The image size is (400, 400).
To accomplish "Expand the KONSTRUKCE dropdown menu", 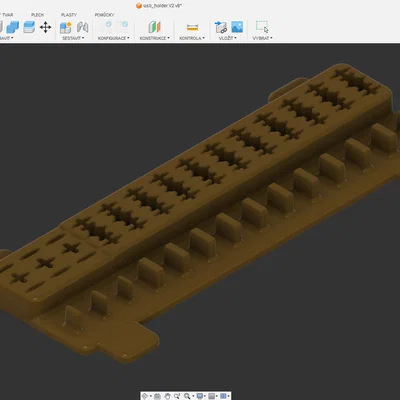I will 154,38.
